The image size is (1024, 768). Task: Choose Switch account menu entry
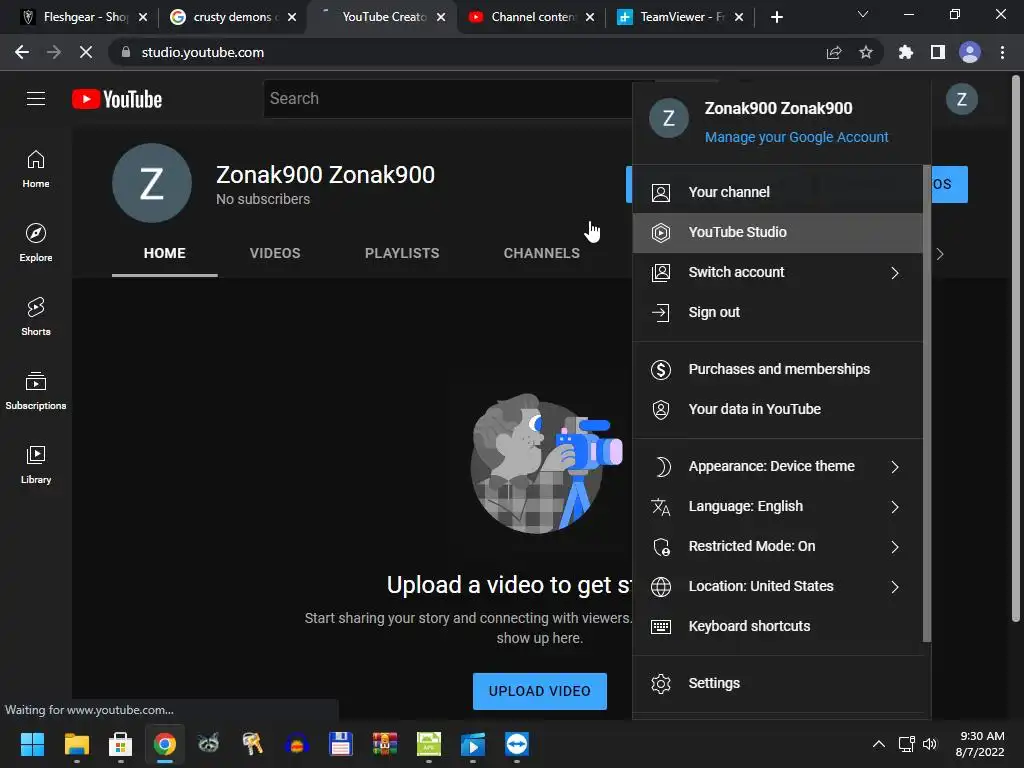(777, 272)
